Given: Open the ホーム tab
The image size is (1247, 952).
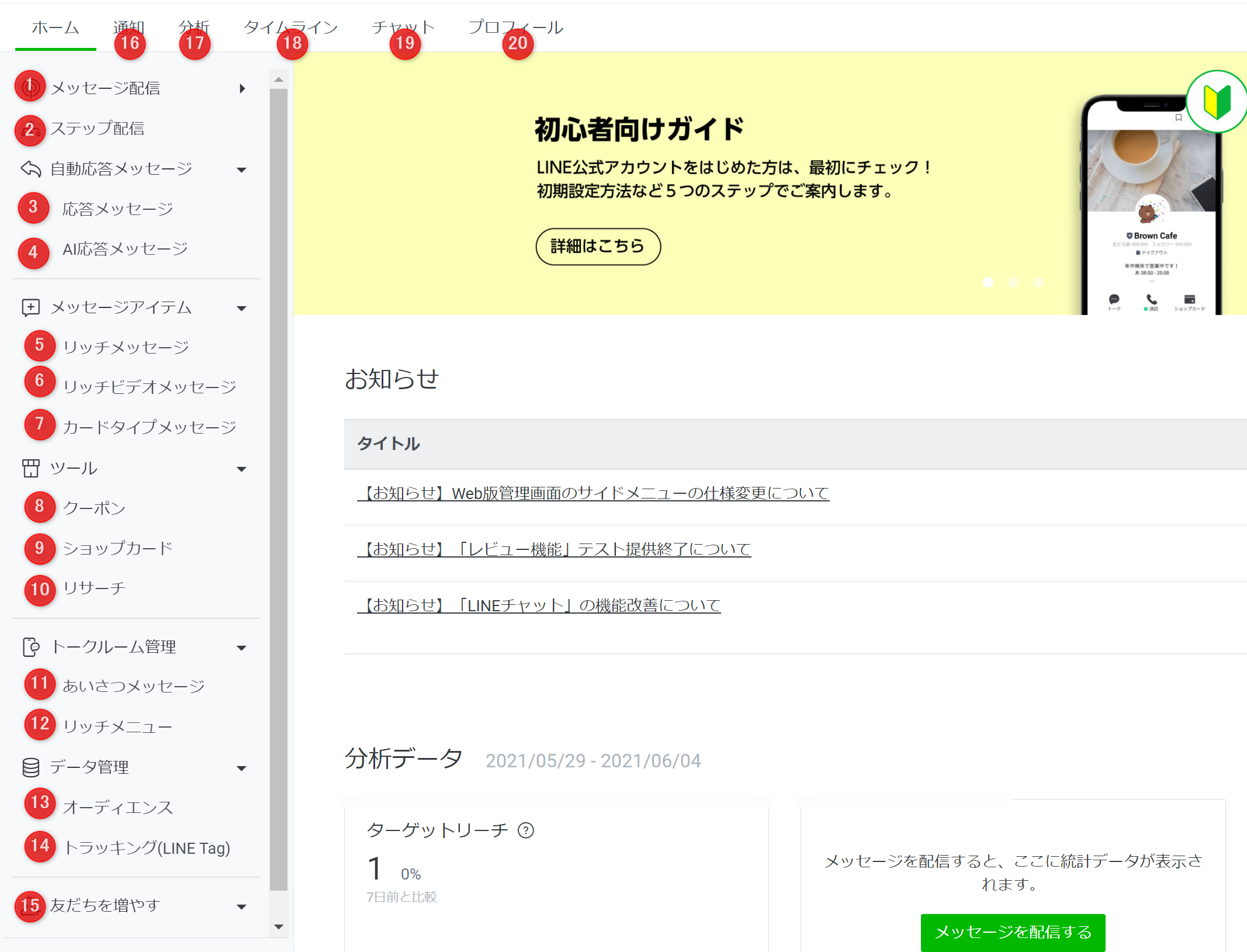Looking at the screenshot, I should pos(56,27).
